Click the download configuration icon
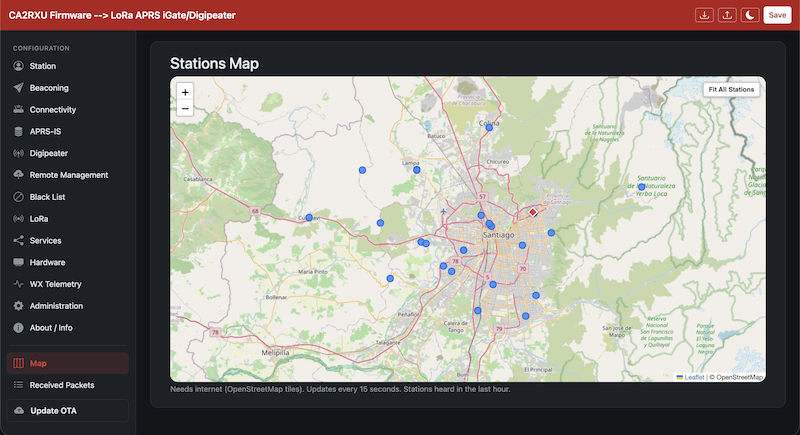 (704, 15)
